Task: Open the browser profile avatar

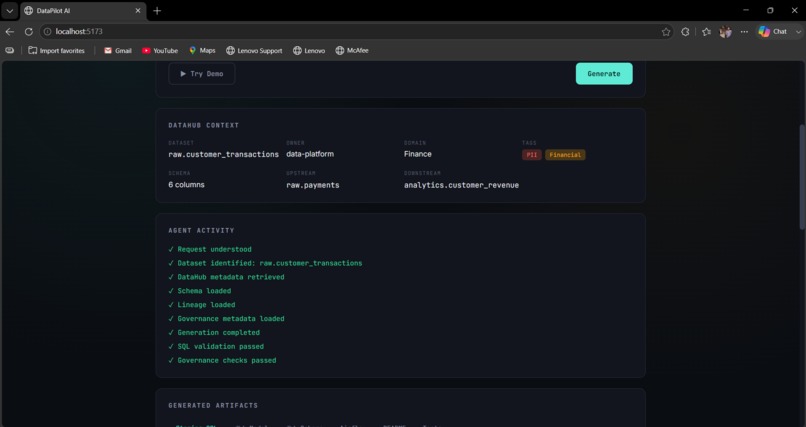Action: 725,32
